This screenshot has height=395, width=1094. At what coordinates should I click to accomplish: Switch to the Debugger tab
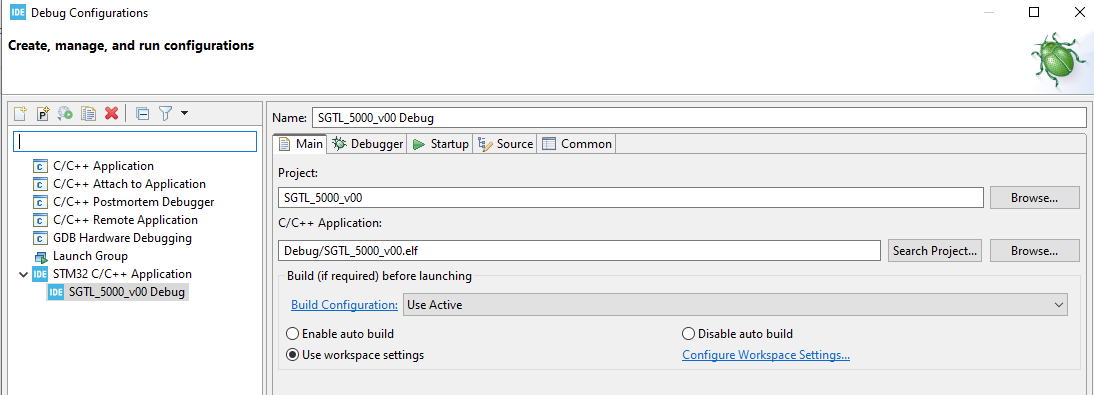[x=368, y=144]
